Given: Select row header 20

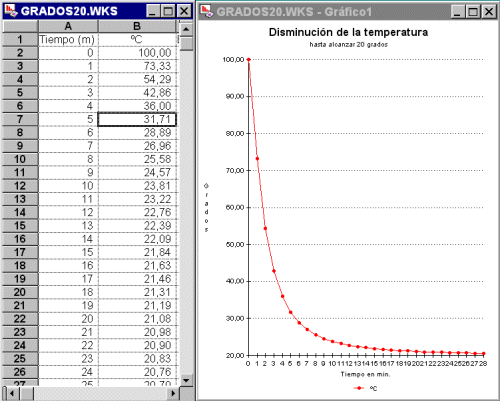Looking at the screenshot, I should coord(20,292).
